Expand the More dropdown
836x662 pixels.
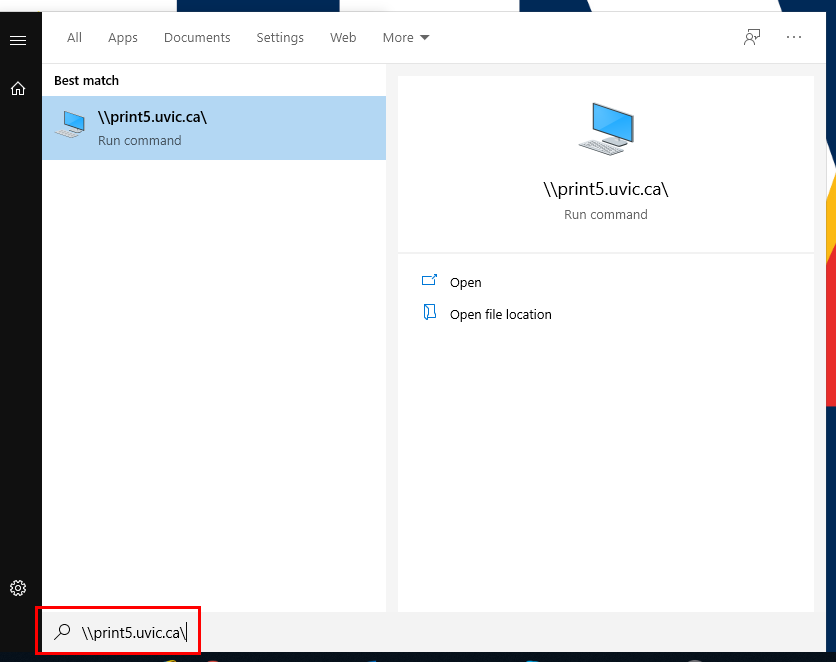point(406,38)
